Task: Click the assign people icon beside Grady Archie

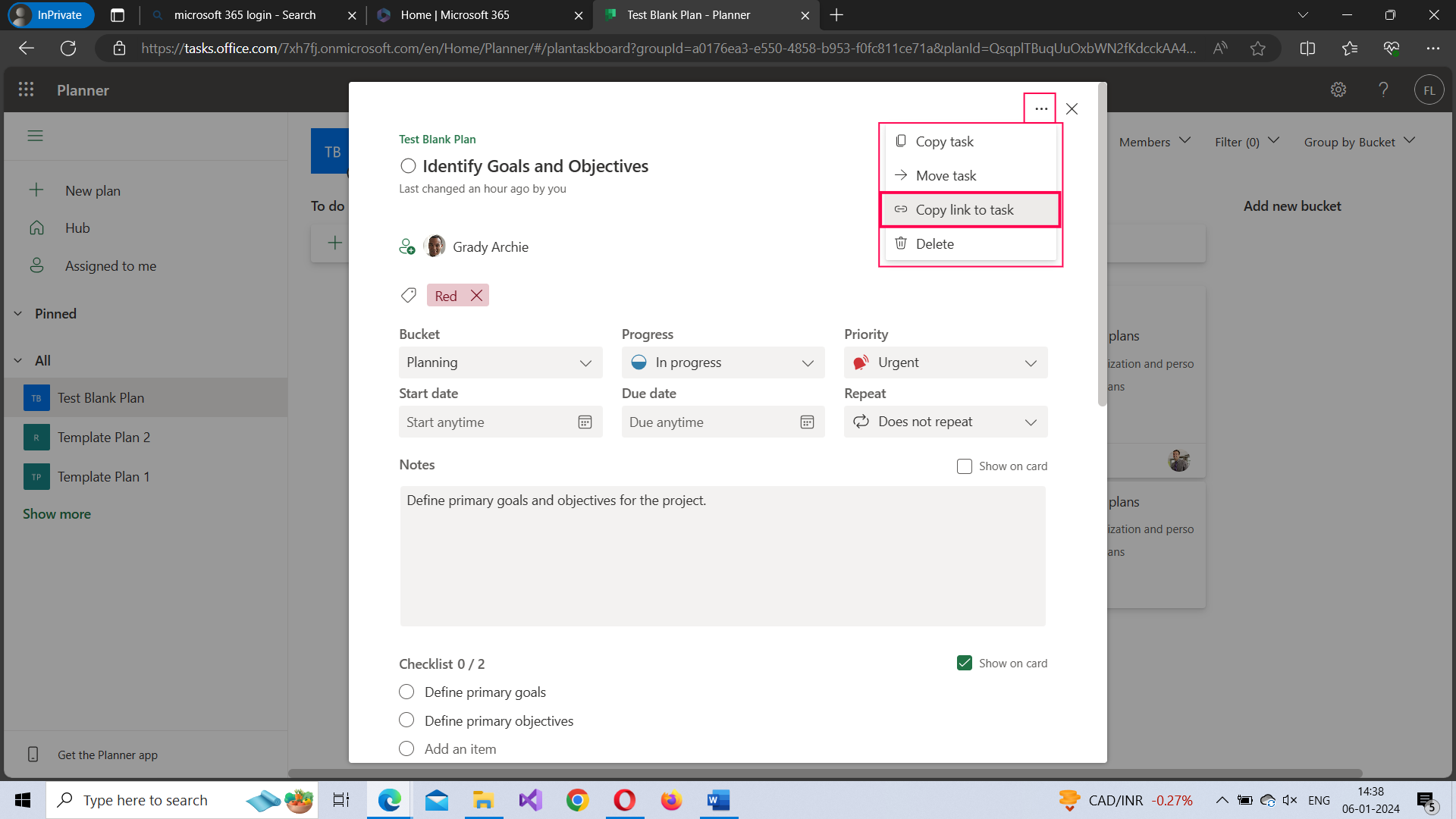Action: tap(407, 246)
